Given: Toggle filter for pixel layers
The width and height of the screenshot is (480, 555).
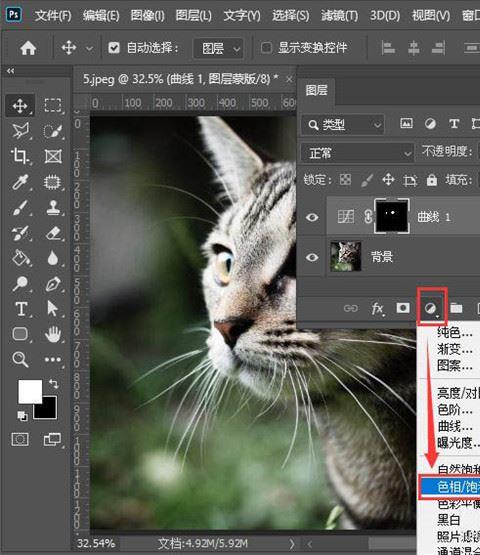Looking at the screenshot, I should (x=406, y=124).
